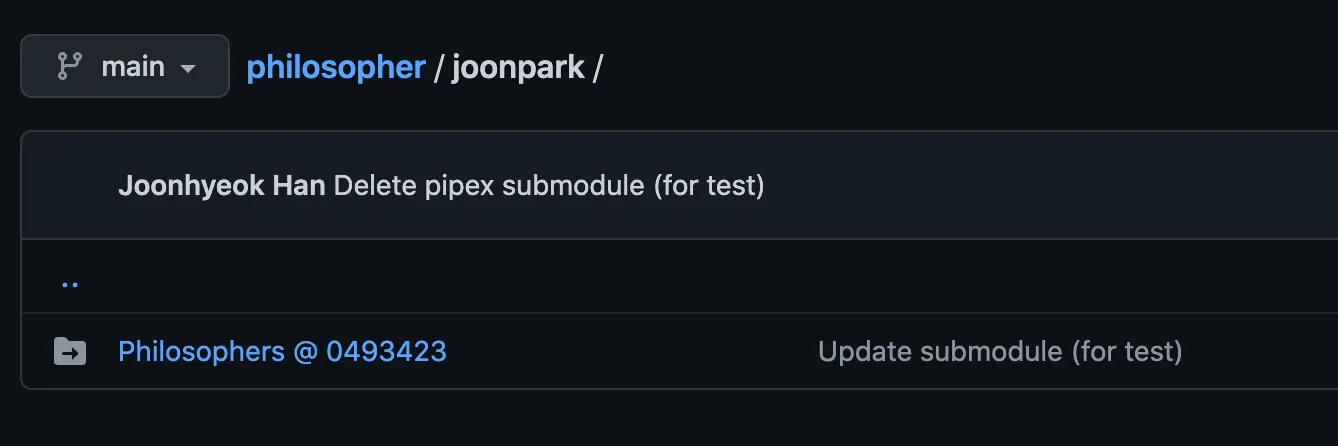Click the "main" branch name label
Viewport: 1338px width, 446px height.
pos(132,67)
